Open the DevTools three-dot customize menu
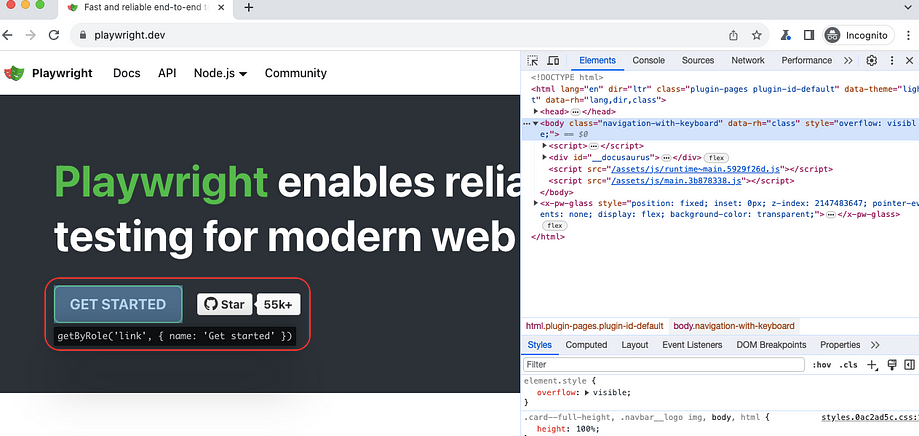 (892, 60)
